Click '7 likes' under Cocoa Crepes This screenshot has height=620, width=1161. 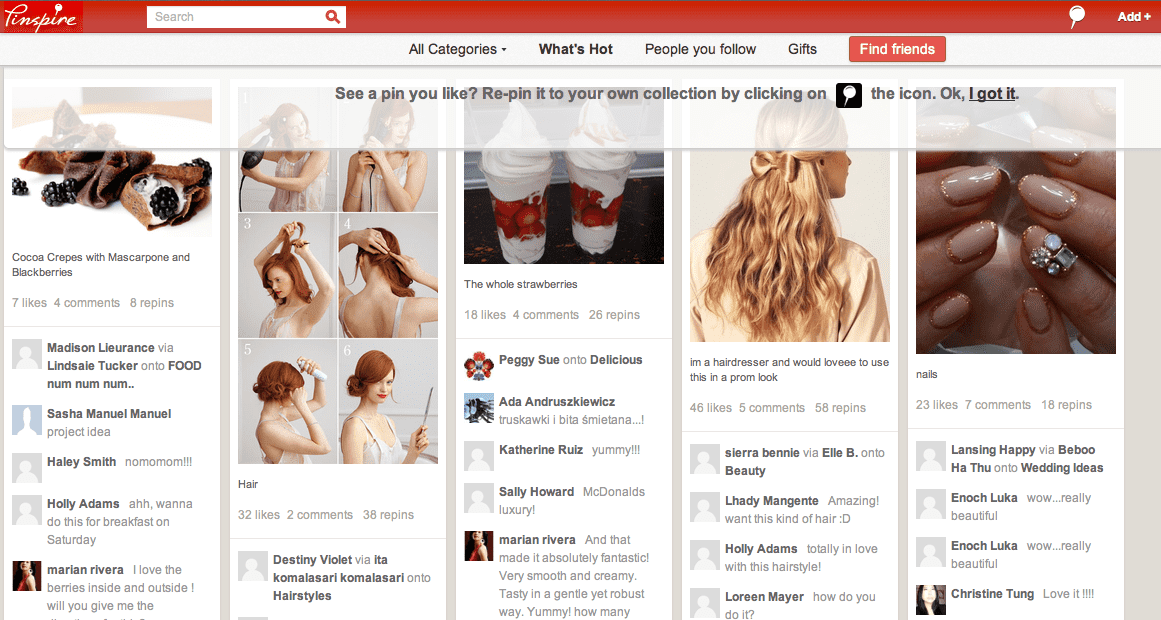pyautogui.click(x=29, y=303)
